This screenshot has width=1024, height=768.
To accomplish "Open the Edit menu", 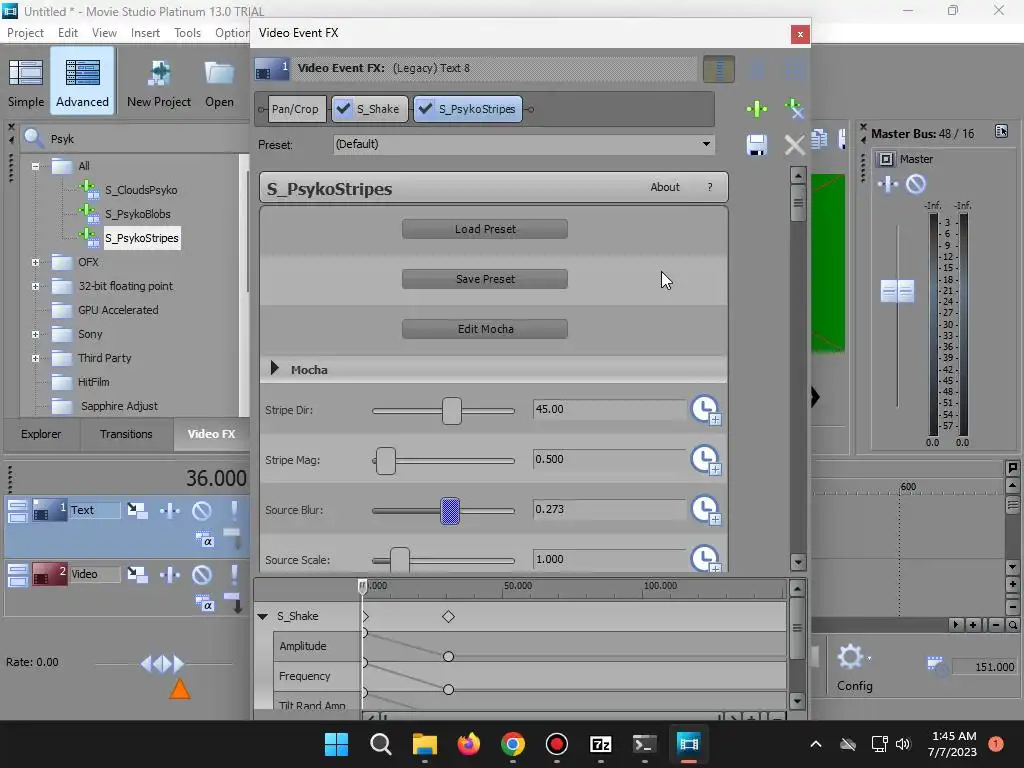I will (x=68, y=33).
